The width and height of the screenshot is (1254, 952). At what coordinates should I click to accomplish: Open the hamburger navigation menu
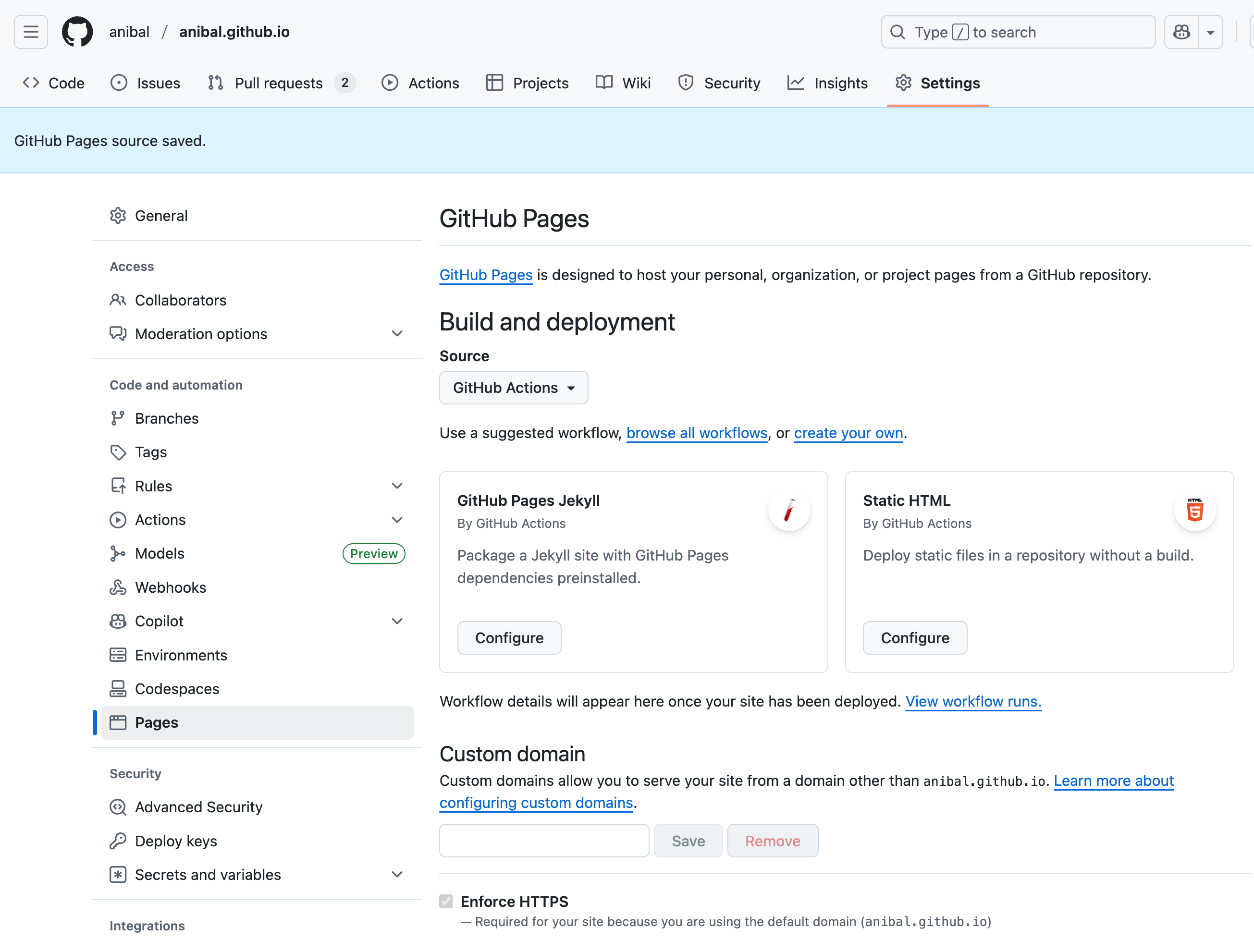click(31, 32)
